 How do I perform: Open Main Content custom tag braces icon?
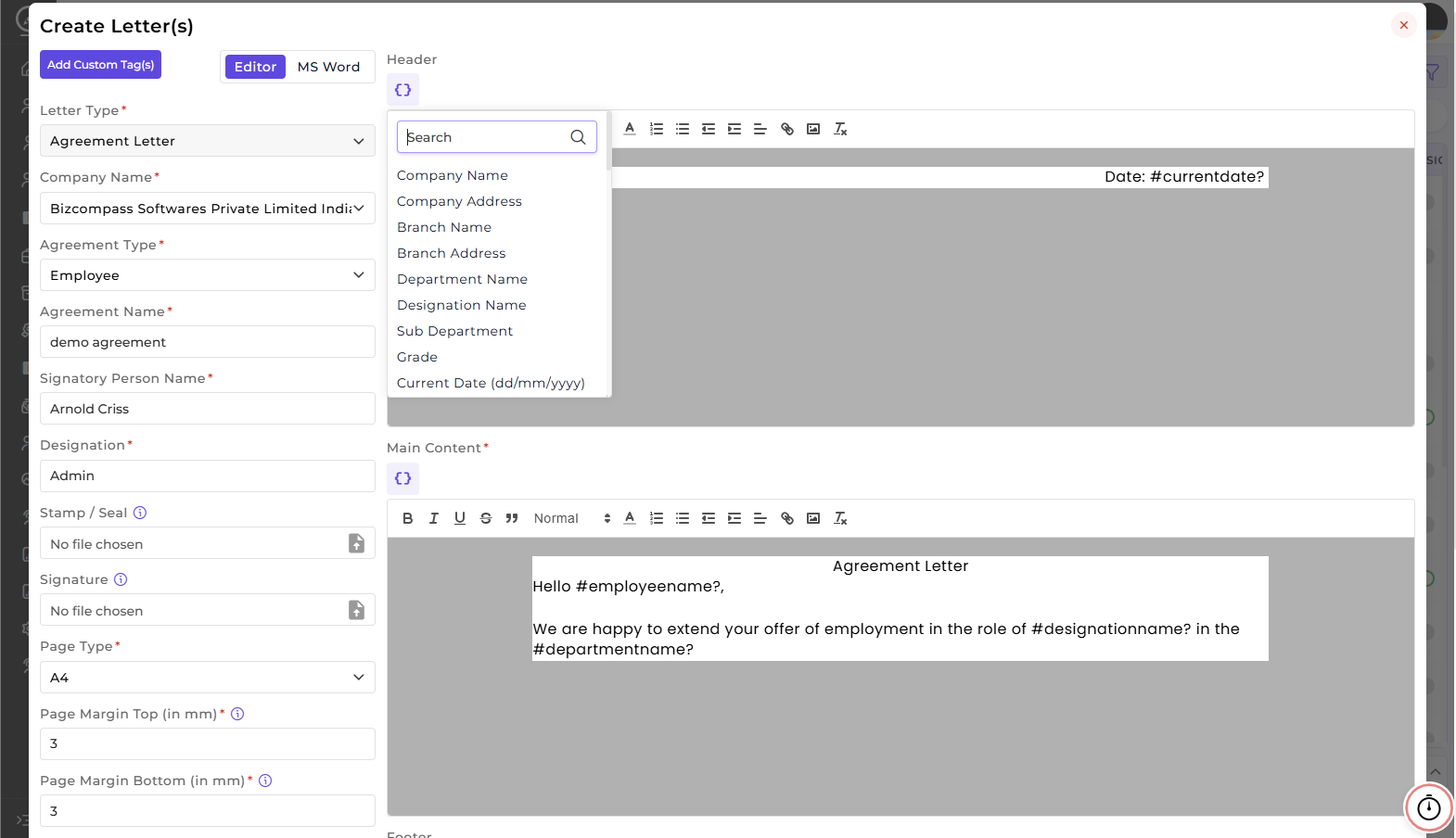click(x=402, y=478)
